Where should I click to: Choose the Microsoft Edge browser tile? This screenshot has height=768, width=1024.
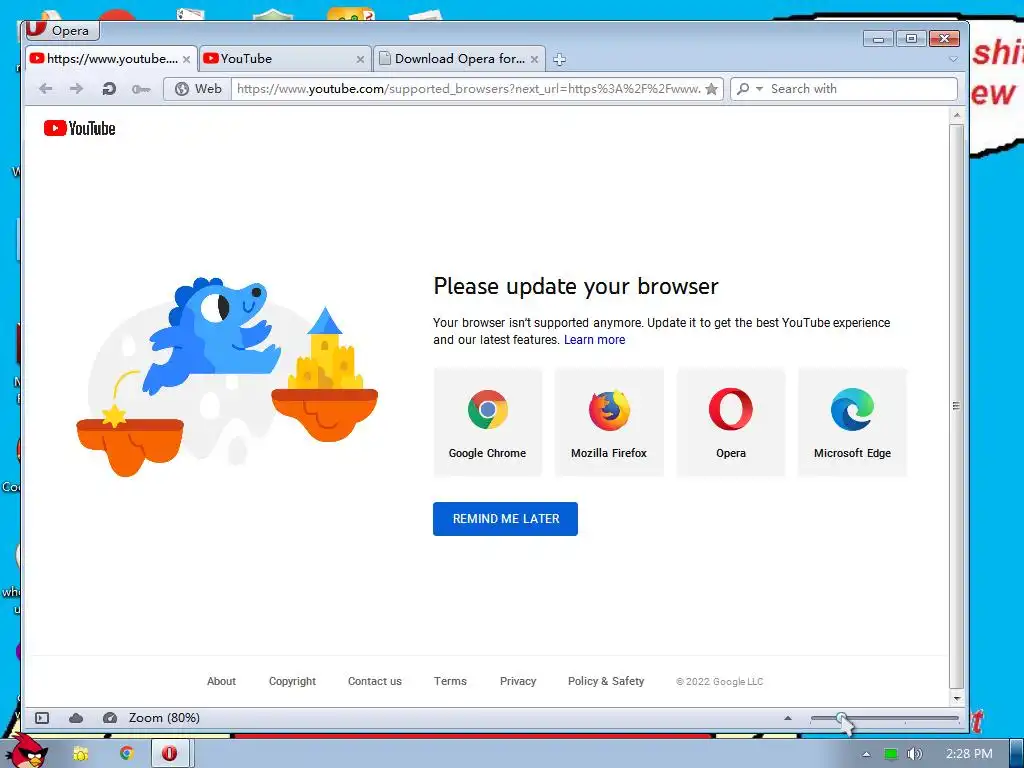pos(852,422)
